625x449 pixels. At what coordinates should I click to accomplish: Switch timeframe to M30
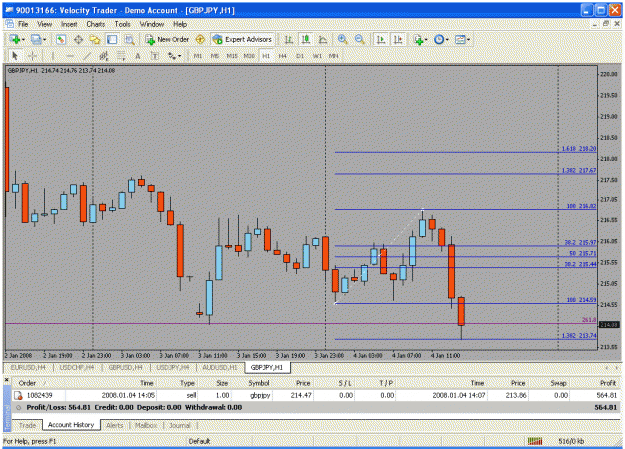tap(249, 56)
